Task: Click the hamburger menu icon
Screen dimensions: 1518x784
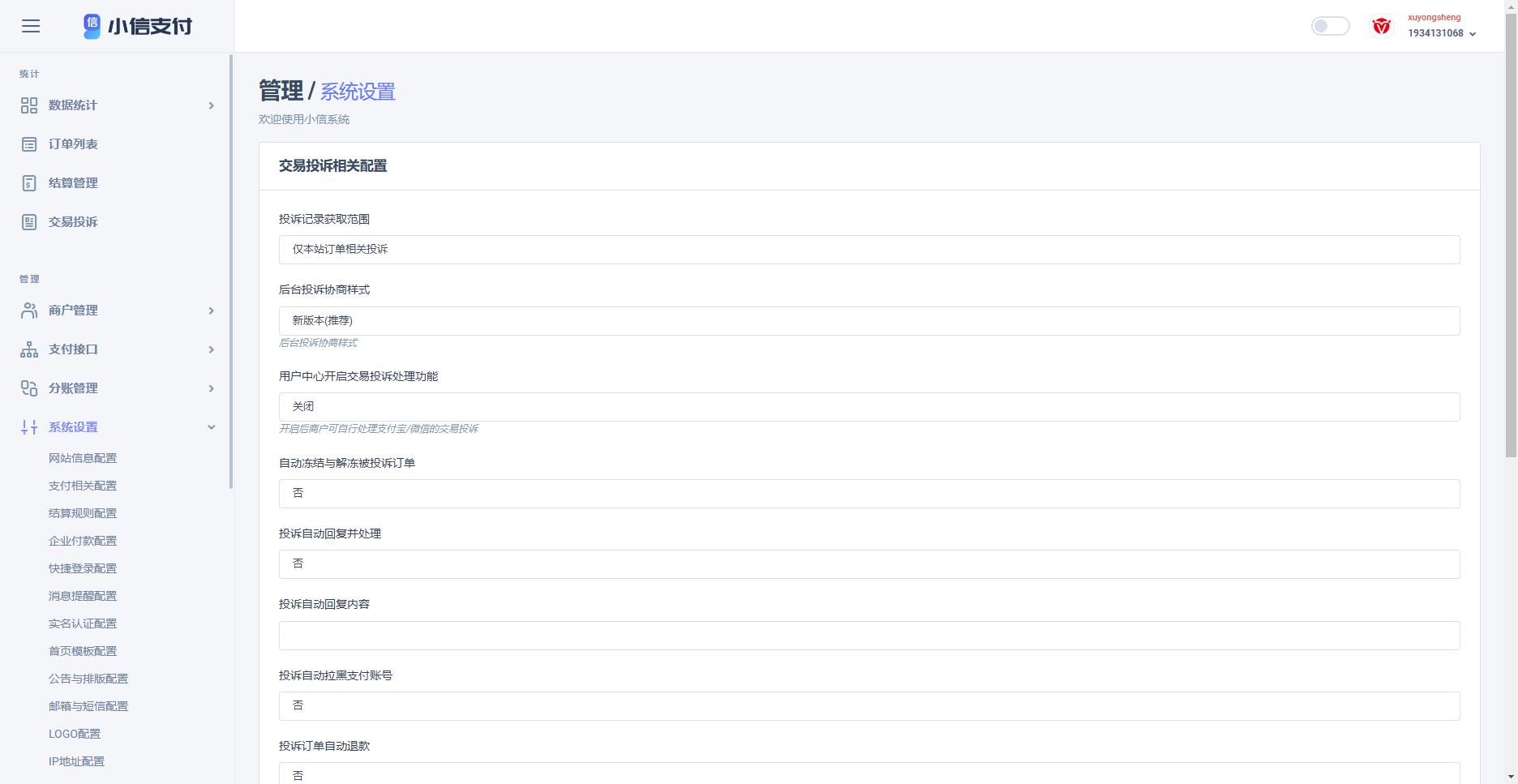Action: pyautogui.click(x=31, y=26)
